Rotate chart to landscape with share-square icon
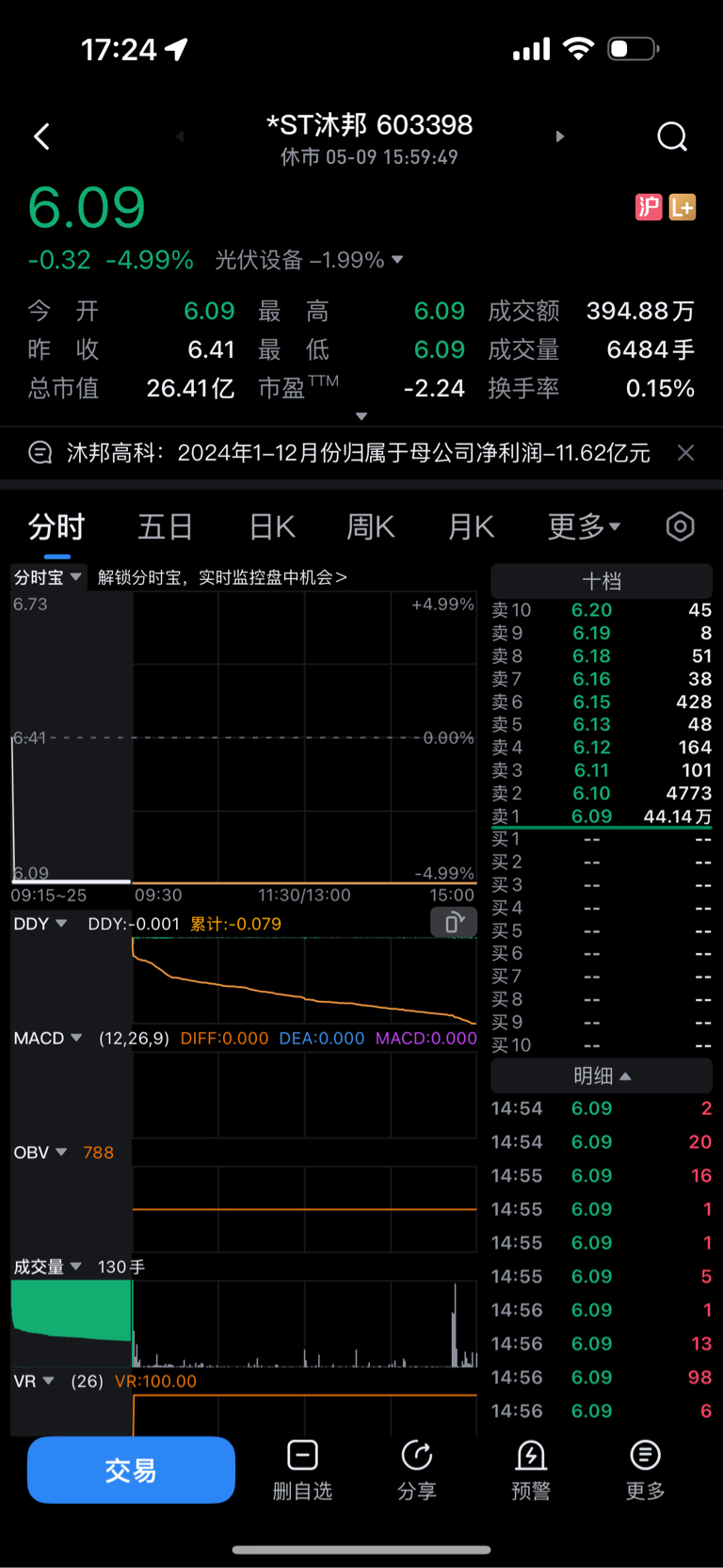Viewport: 723px width, 1568px height. (x=454, y=923)
